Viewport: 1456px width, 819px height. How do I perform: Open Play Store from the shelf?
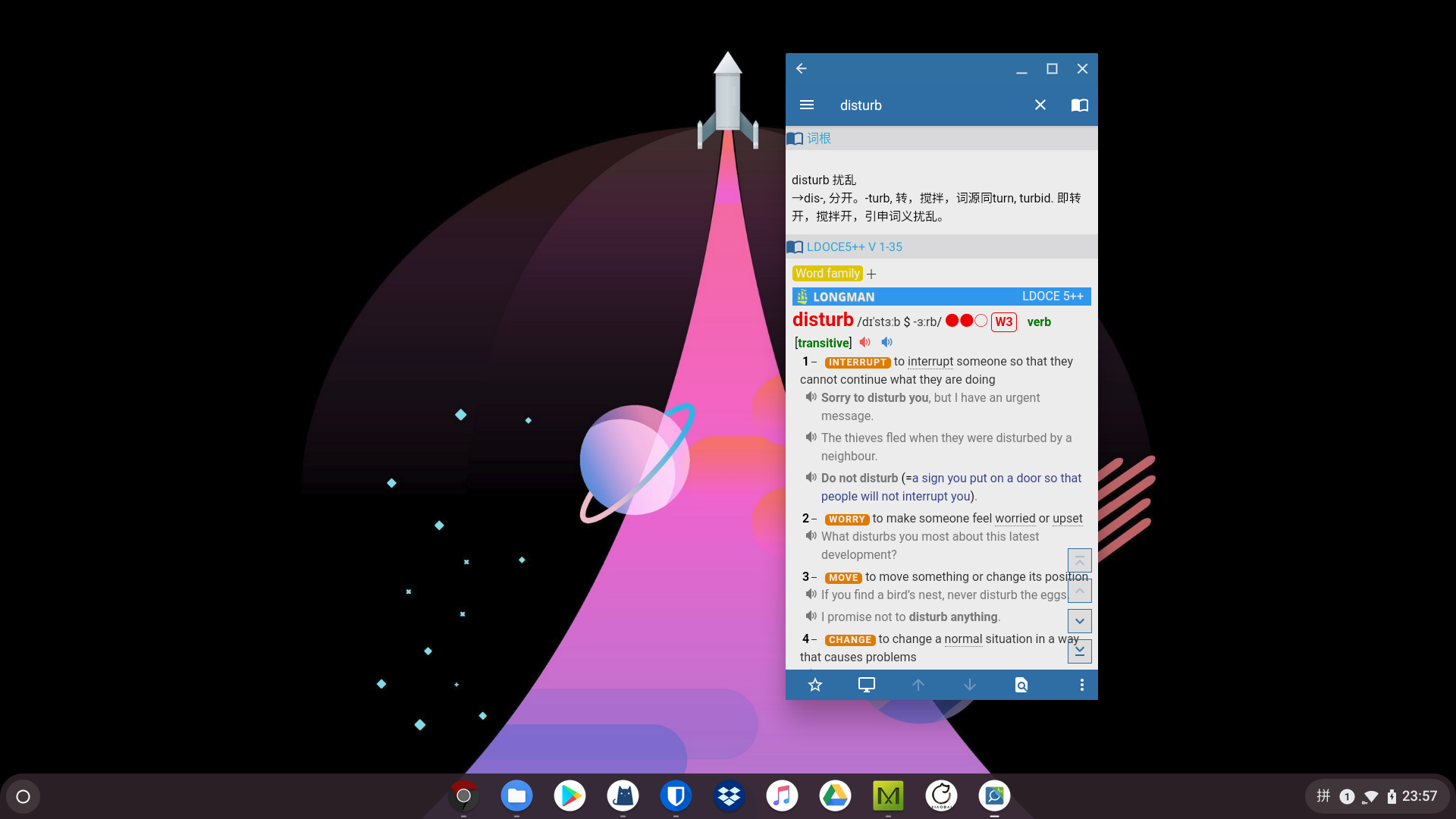coord(570,795)
